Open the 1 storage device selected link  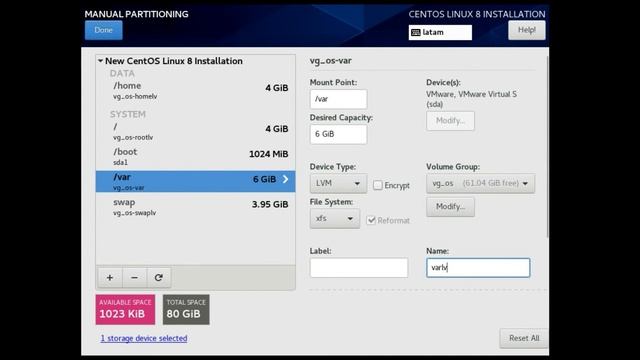click(x=144, y=338)
